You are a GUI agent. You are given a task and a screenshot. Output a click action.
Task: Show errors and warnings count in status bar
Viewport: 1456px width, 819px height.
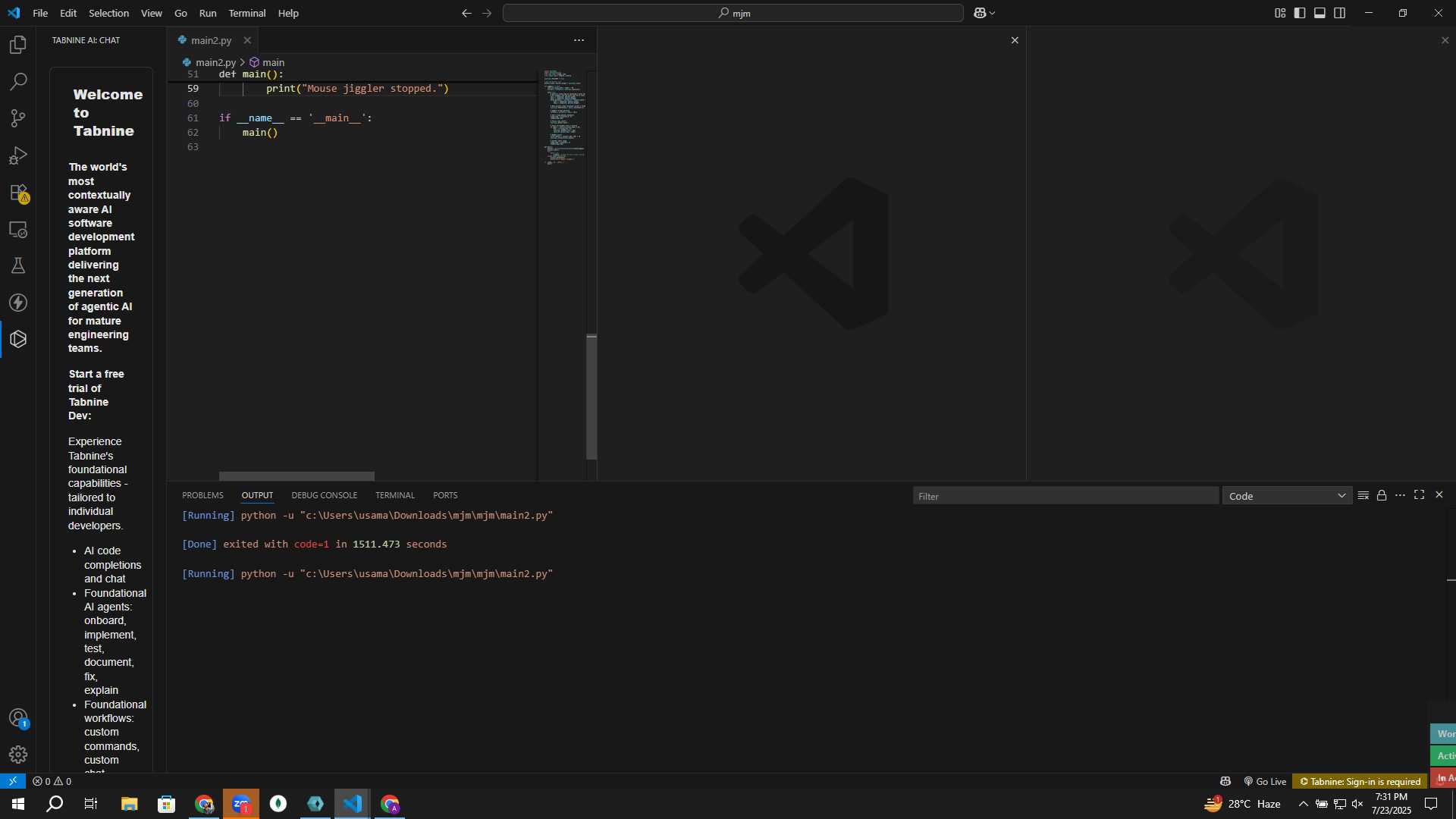52,781
